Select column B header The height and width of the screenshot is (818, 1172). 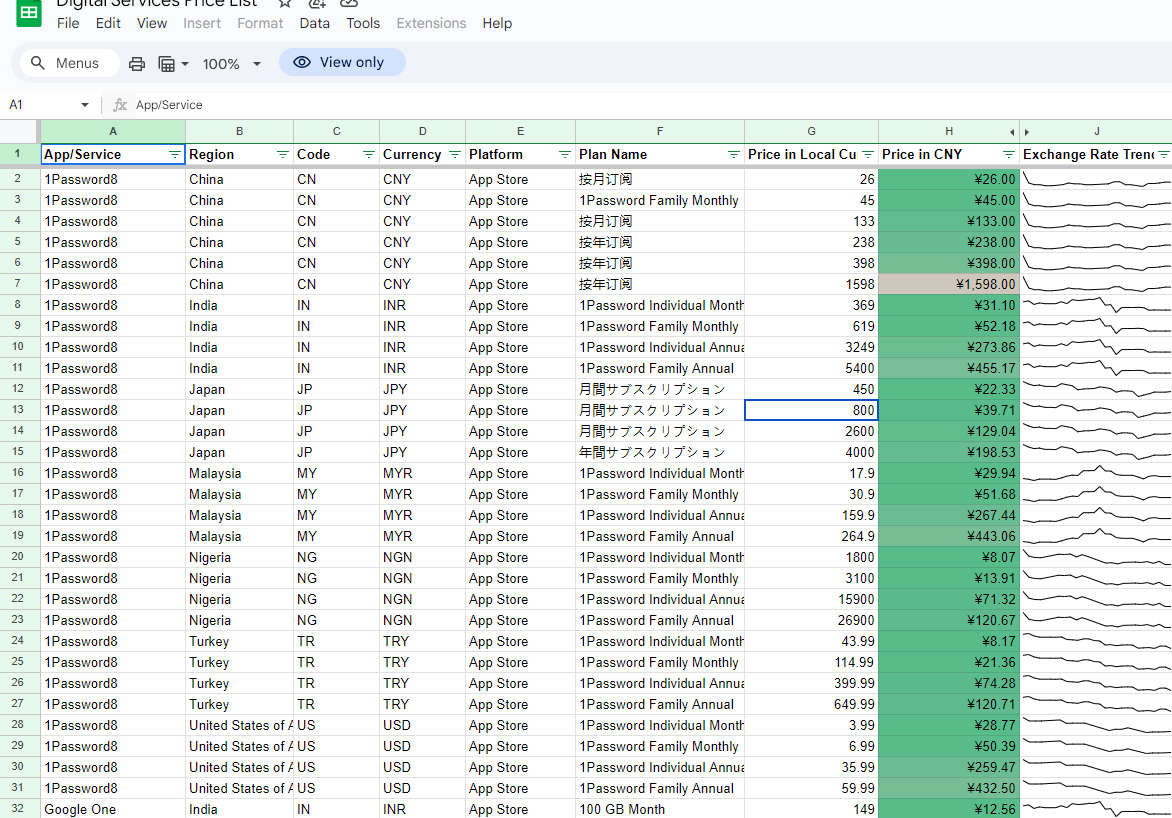point(239,131)
